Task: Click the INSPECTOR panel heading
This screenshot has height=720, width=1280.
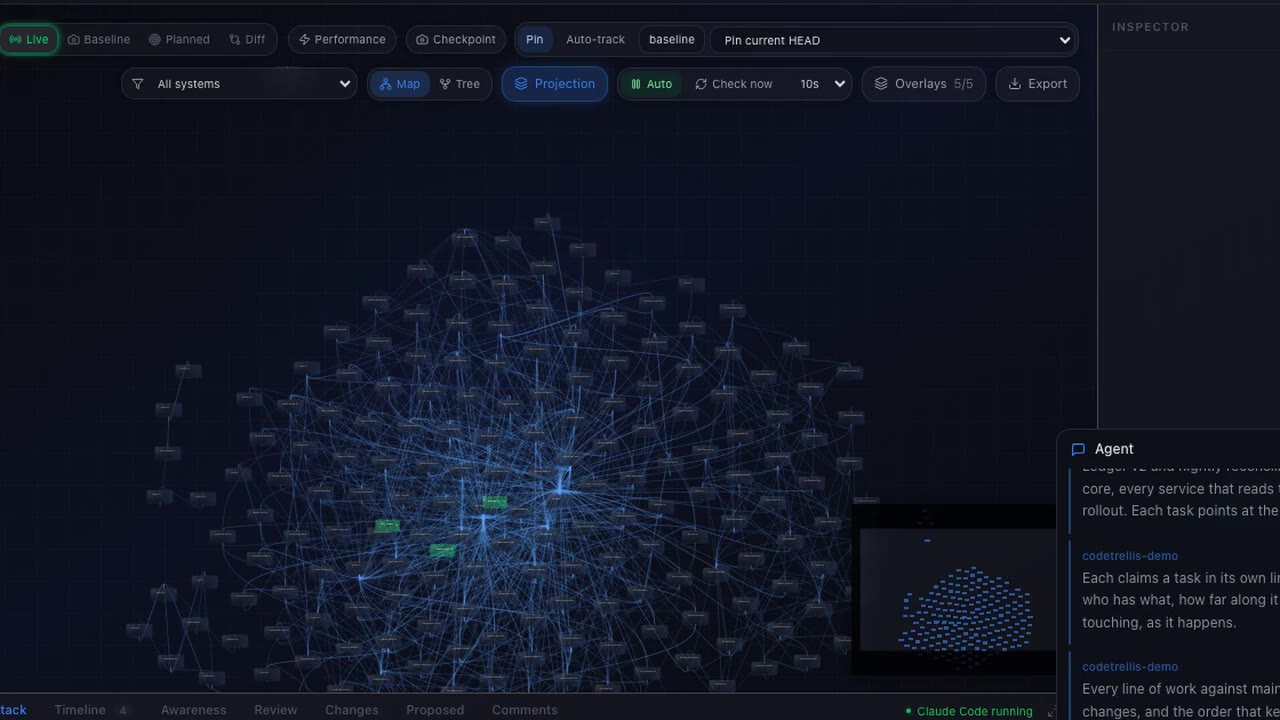Action: [1150, 27]
